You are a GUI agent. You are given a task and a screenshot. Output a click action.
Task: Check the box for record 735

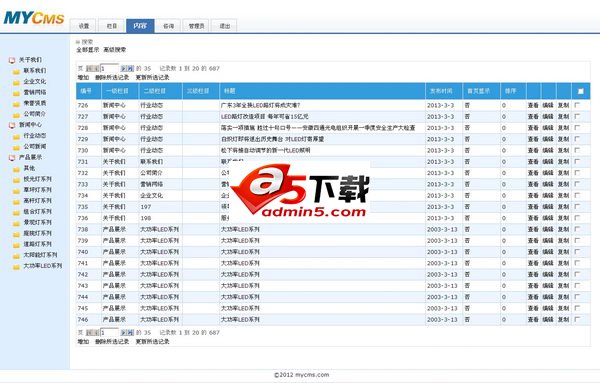pos(577,207)
